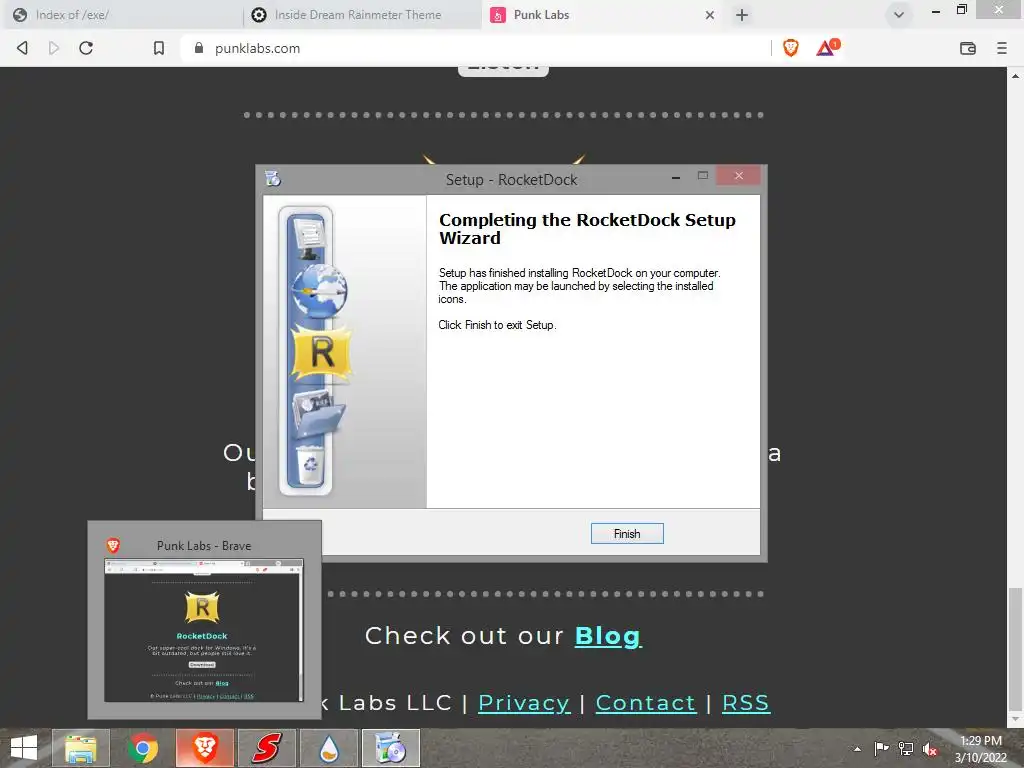The width and height of the screenshot is (1024, 768).
Task: Open the Brave Rewards triangle icon
Action: [x=827, y=48]
